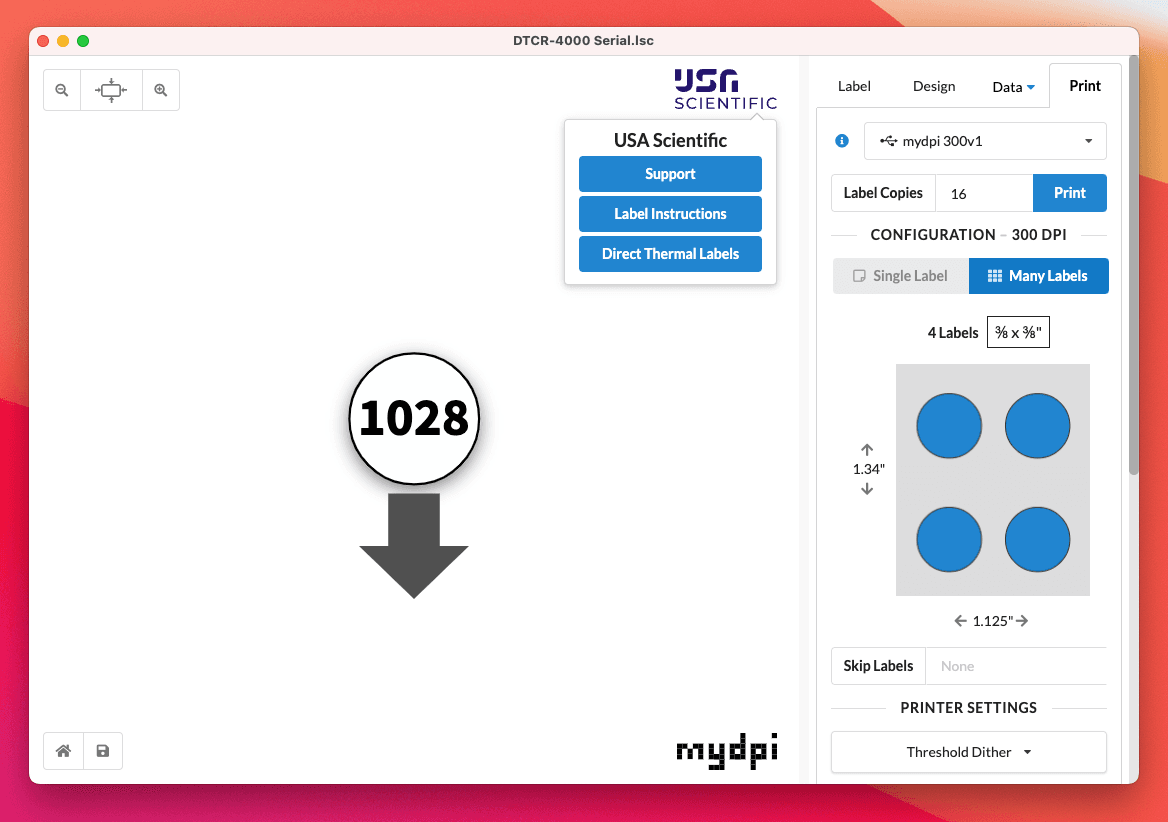Image resolution: width=1168 pixels, height=822 pixels.
Task: Click the fit-to-view icon
Action: (111, 90)
